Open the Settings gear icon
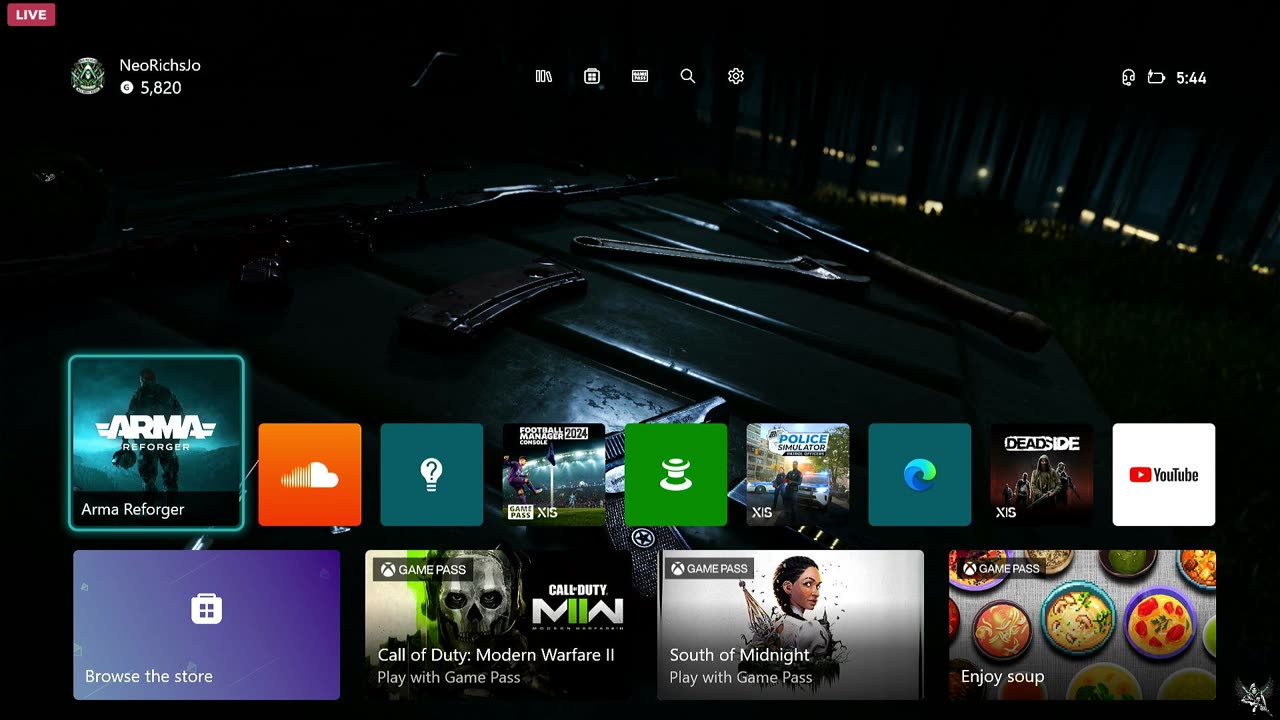The width and height of the screenshot is (1280, 720). pos(736,76)
